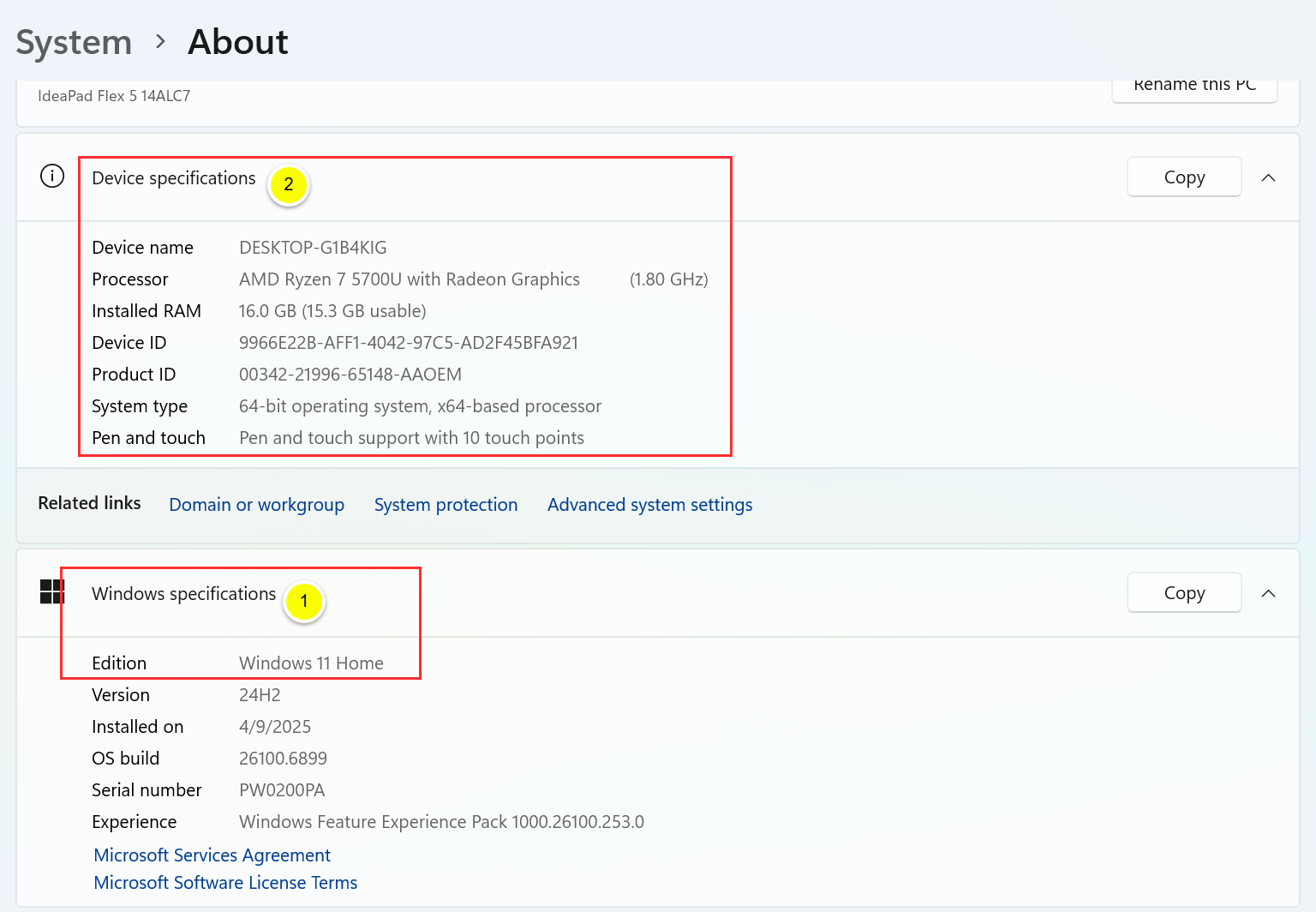1316x912 pixels.
Task: Click the IdeaPad Flex 5 14ALC7 label
Action: pos(112,95)
